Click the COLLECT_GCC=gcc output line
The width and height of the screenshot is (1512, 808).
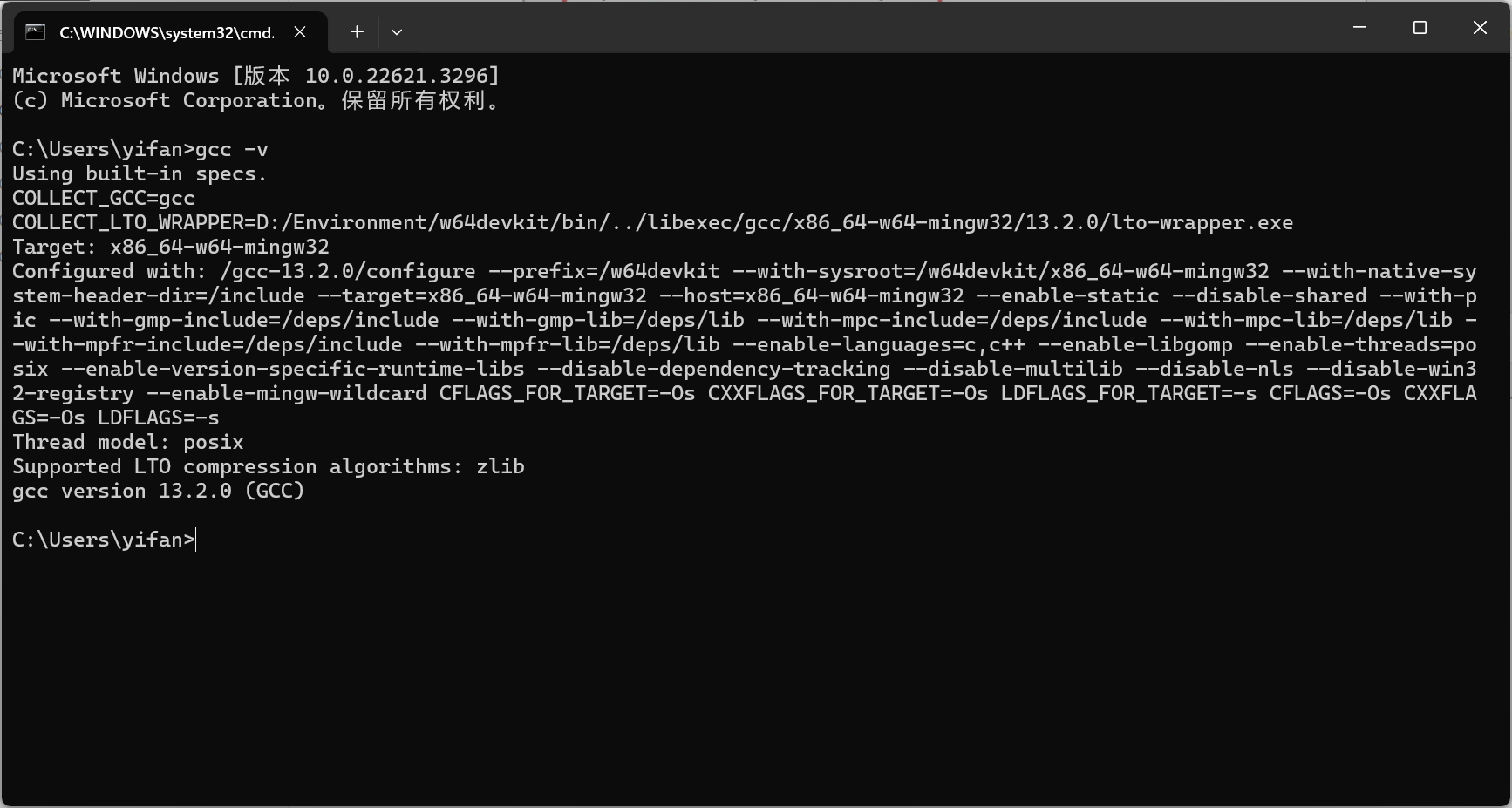(x=103, y=198)
